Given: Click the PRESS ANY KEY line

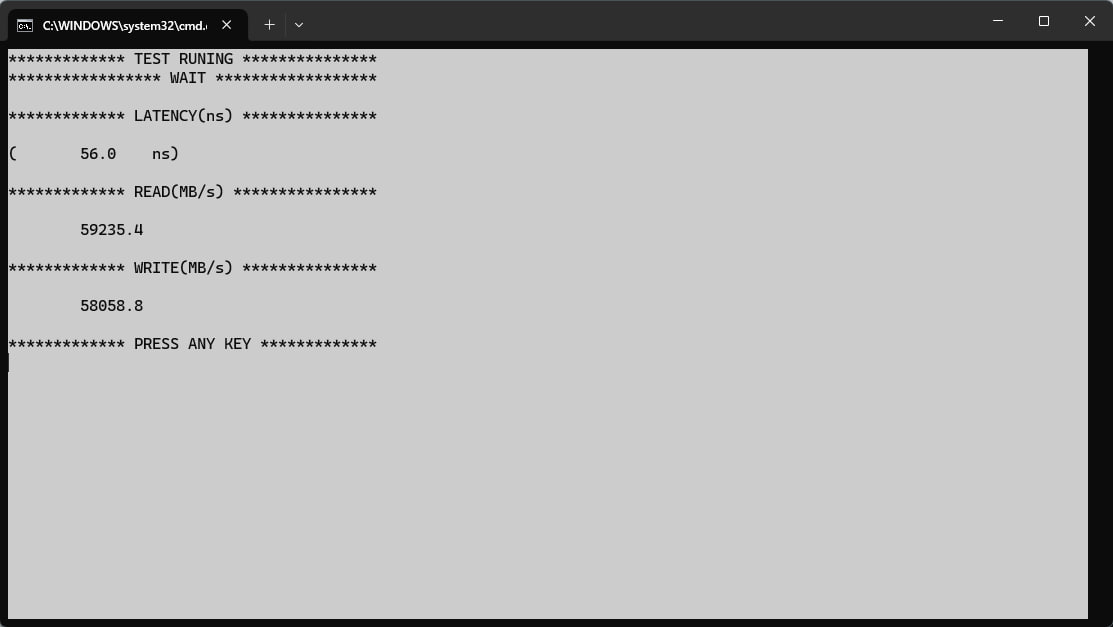Looking at the screenshot, I should [192, 344].
